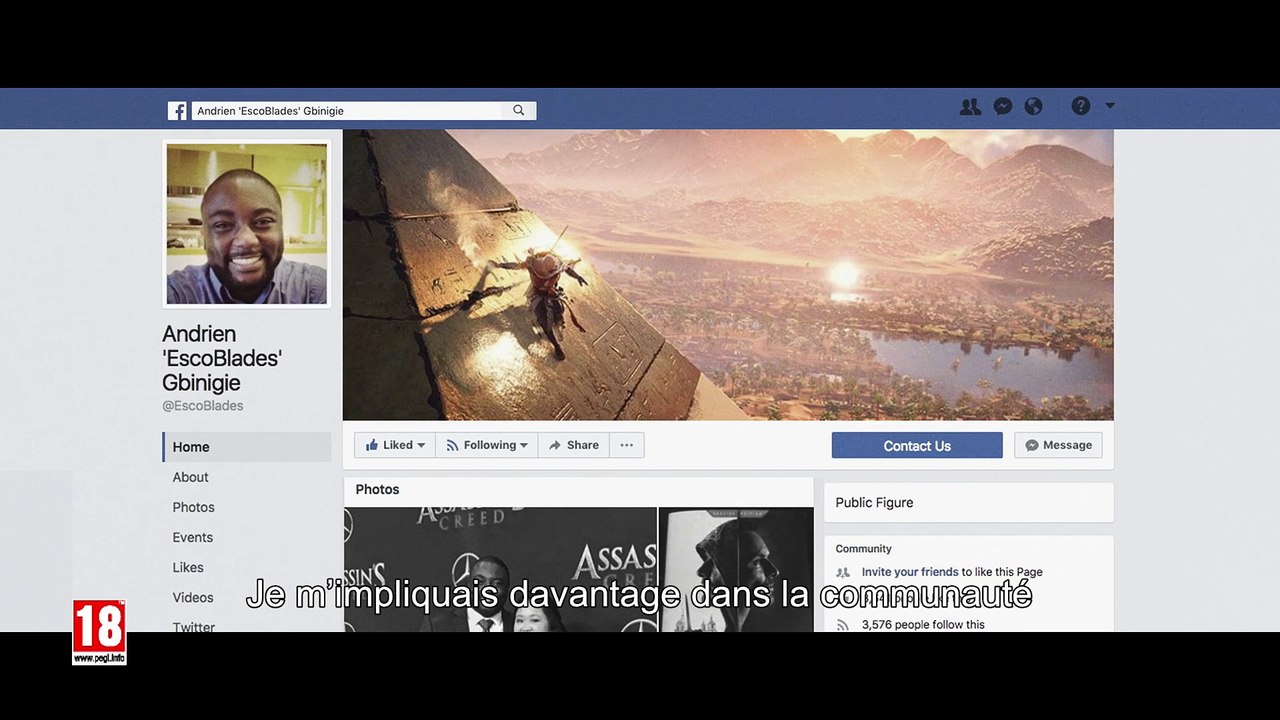Image resolution: width=1280 pixels, height=720 pixels.
Task: Select the Home tab in sidebar
Action: pyautogui.click(x=247, y=447)
